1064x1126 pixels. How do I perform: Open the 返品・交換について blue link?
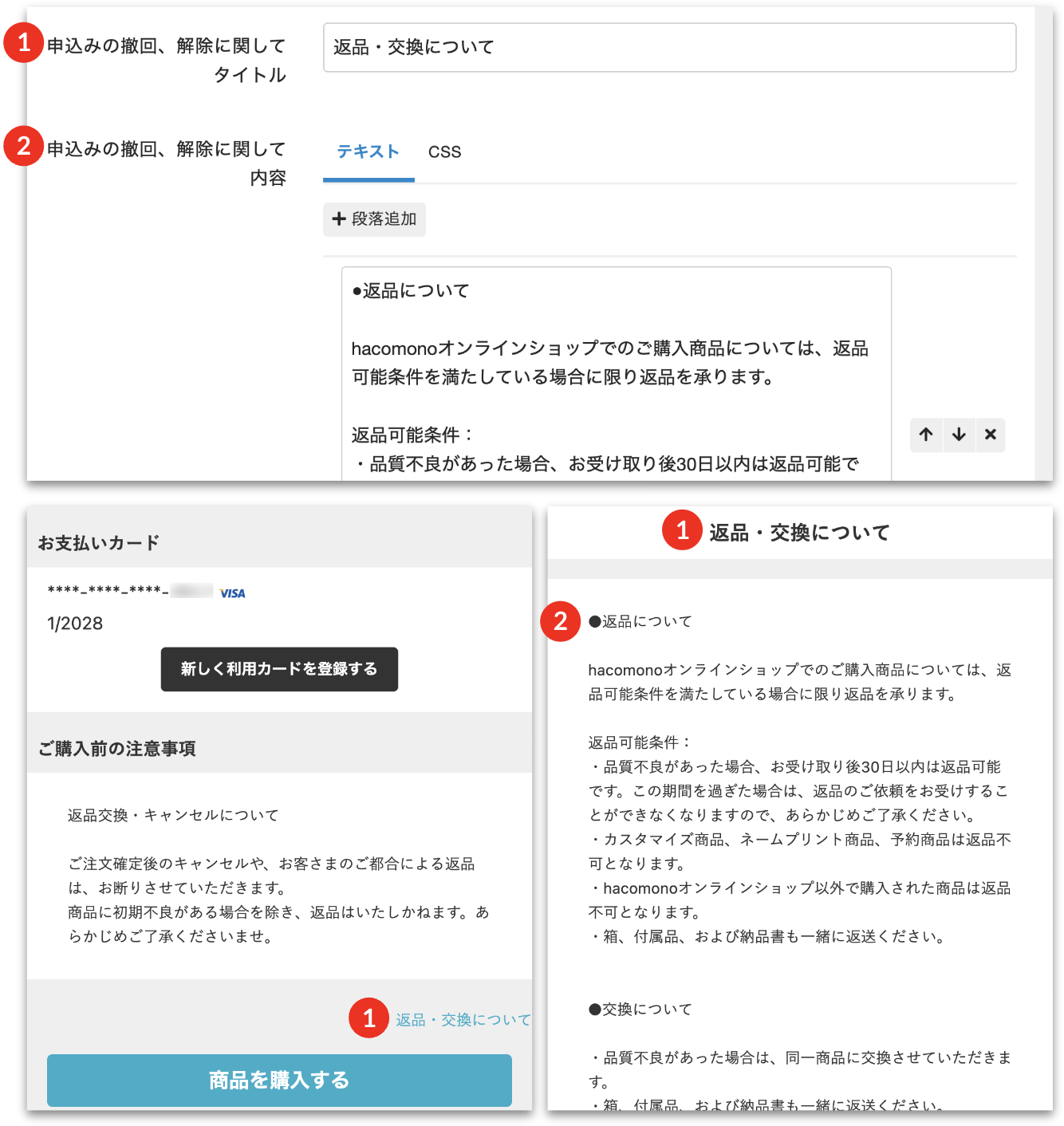[x=463, y=1020]
